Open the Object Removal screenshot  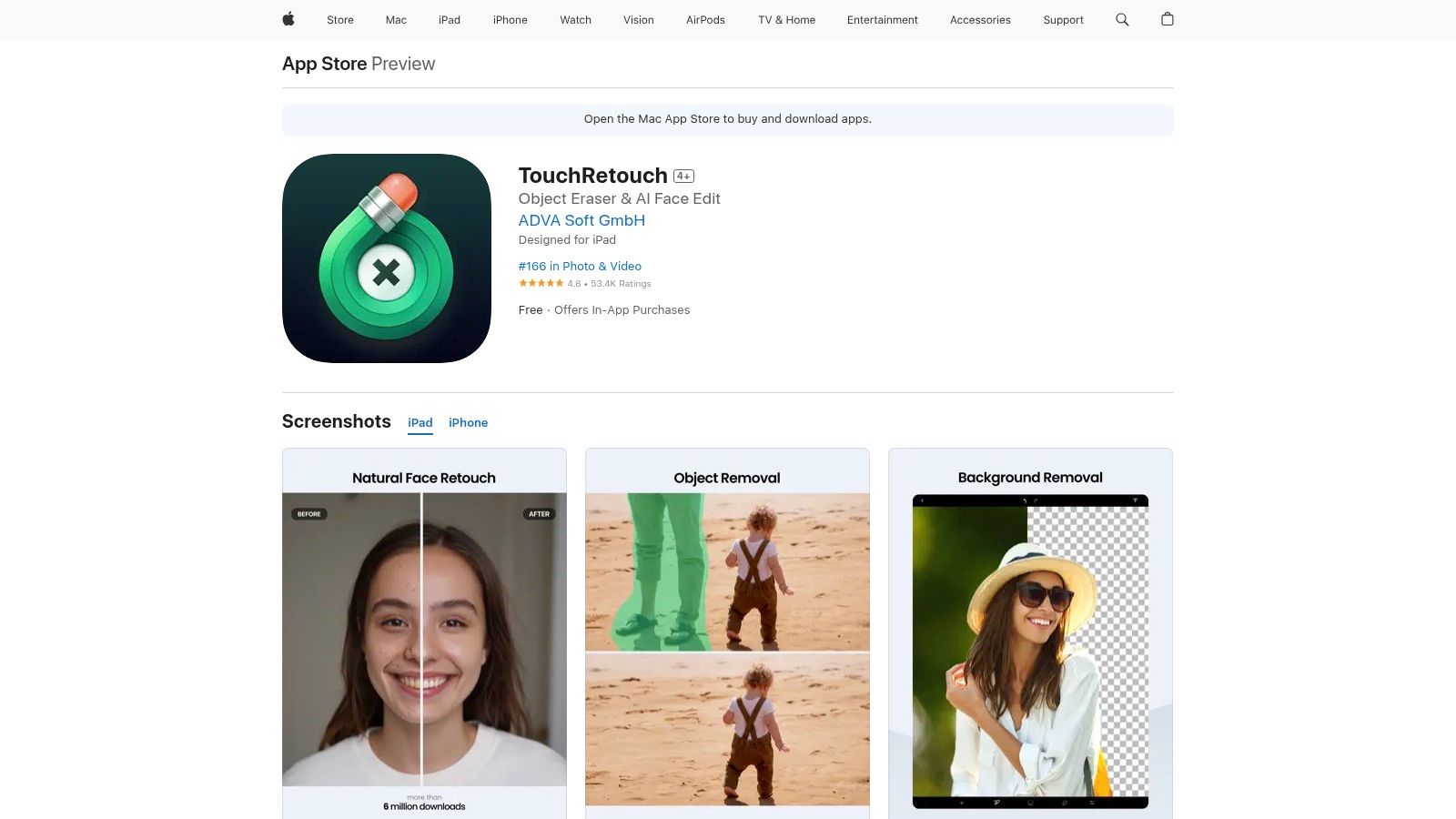pyautogui.click(x=727, y=637)
